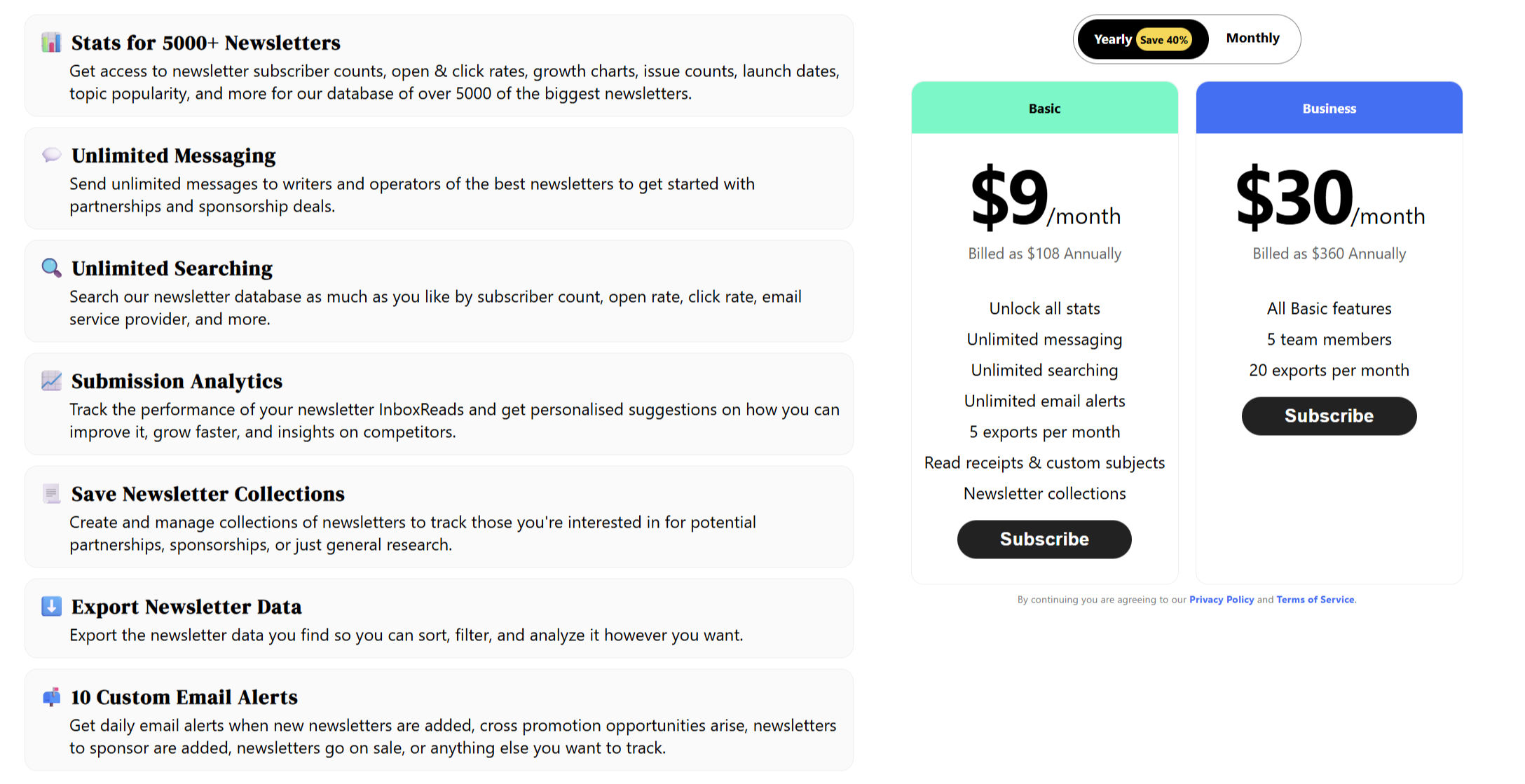Select the Business plan header
Screen dimensions: 1525x784
[x=1329, y=109]
